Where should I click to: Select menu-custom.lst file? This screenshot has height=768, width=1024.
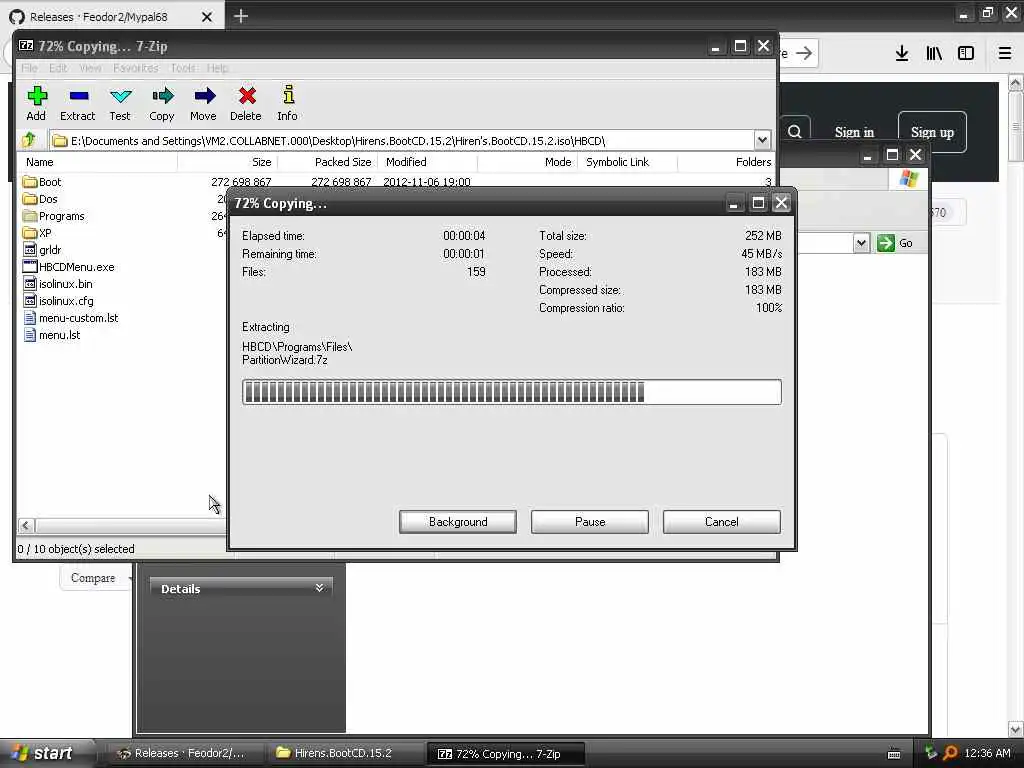tap(71, 318)
